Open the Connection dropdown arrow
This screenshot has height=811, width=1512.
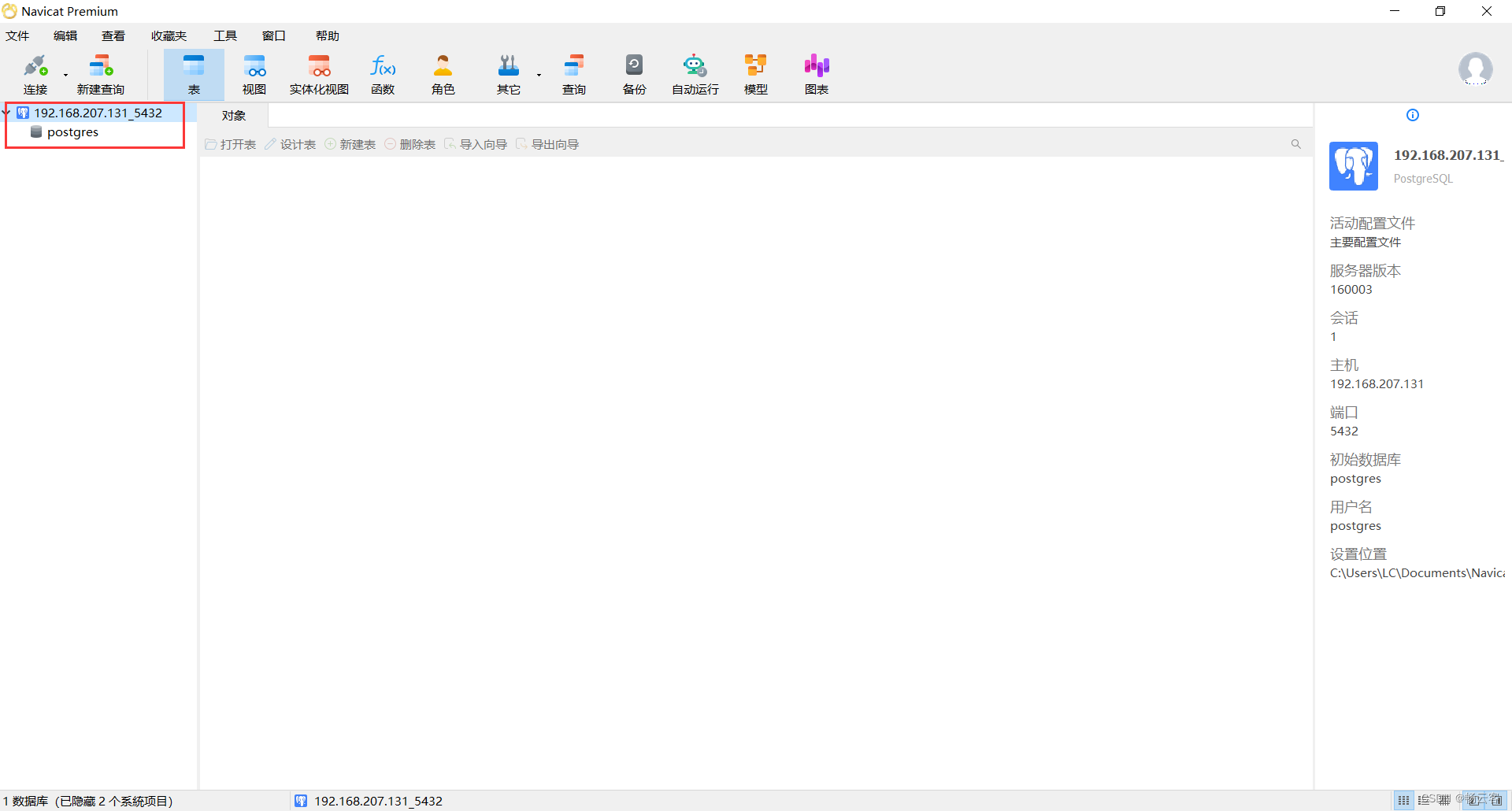click(x=66, y=76)
